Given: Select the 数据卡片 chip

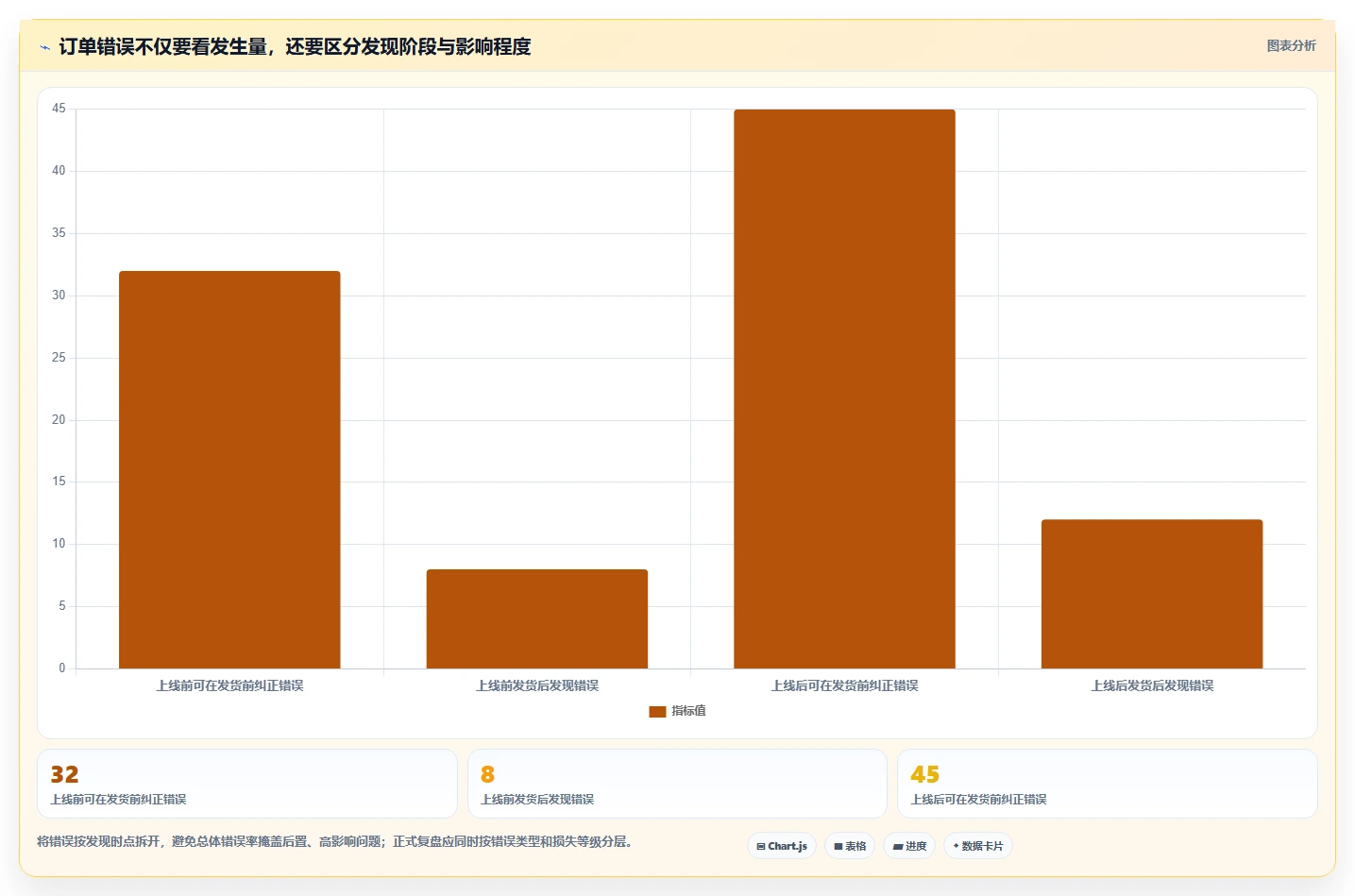Looking at the screenshot, I should pyautogui.click(x=978, y=846).
